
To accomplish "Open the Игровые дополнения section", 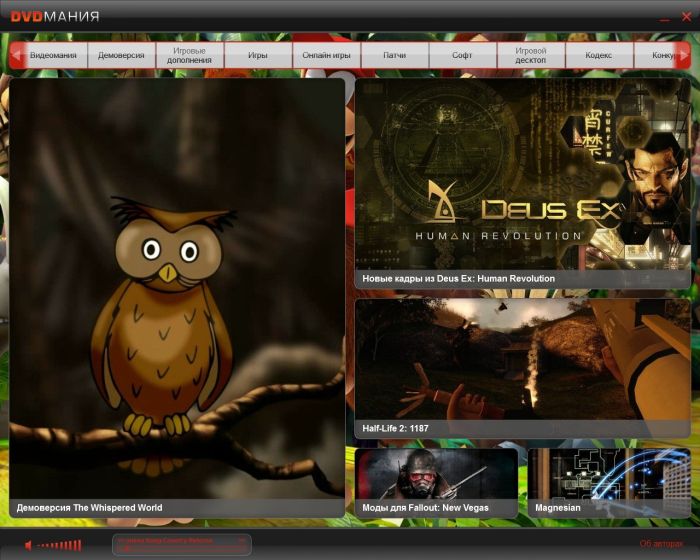I will pyautogui.click(x=189, y=55).
